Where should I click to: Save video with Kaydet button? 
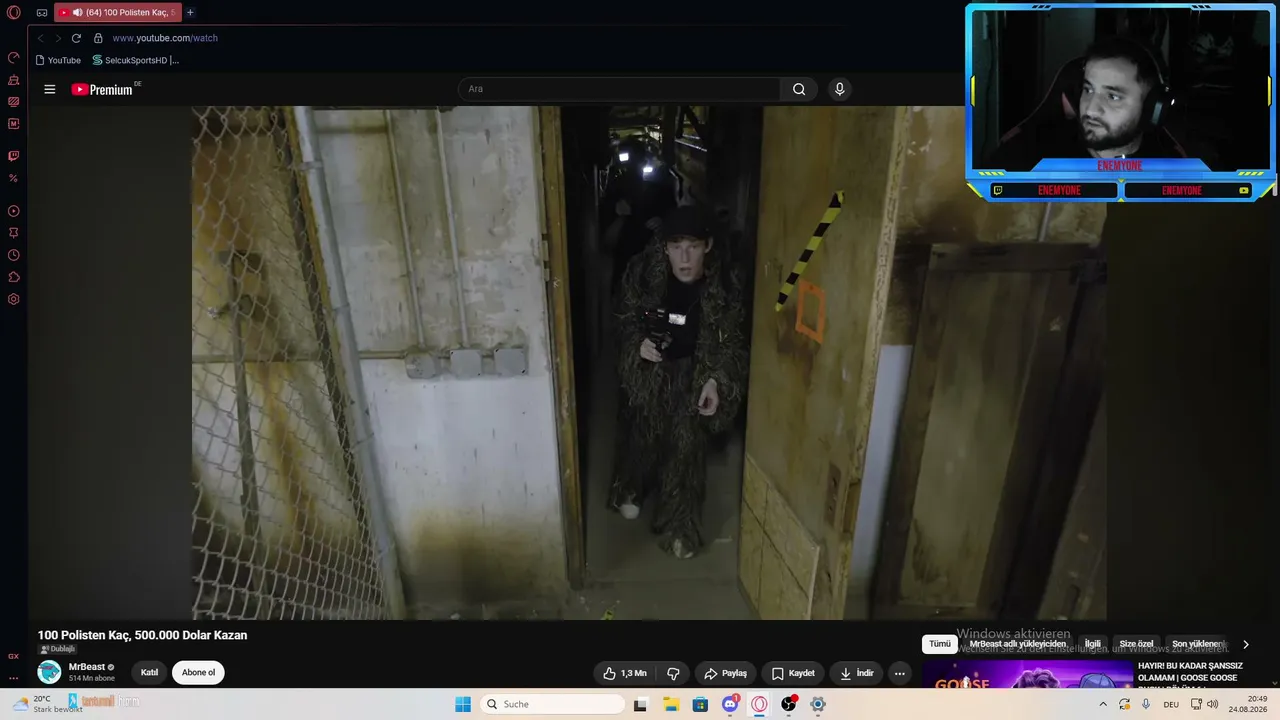point(793,673)
